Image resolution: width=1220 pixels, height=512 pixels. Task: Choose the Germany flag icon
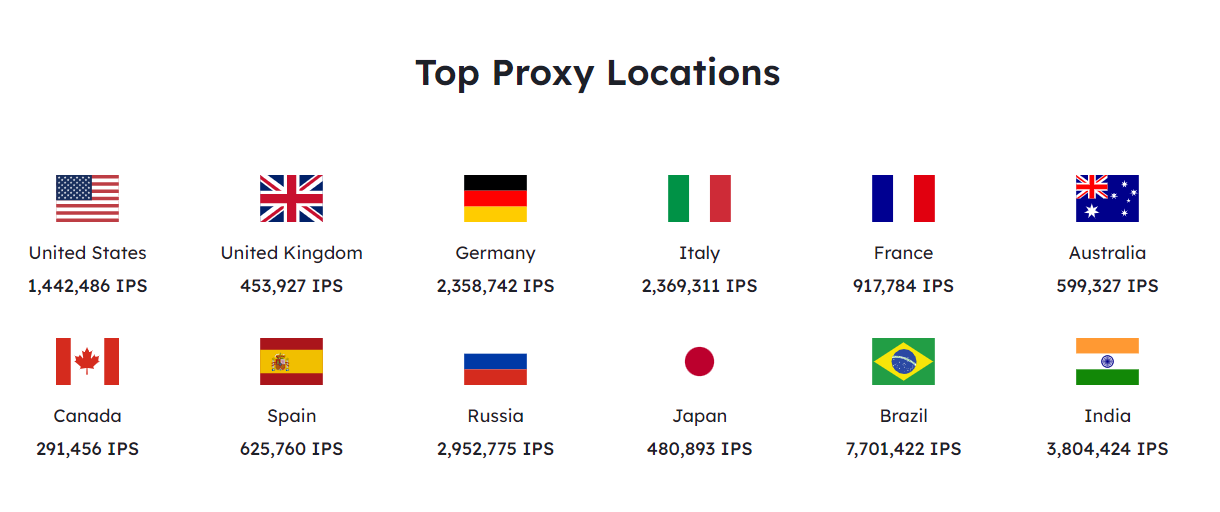tap(495, 198)
